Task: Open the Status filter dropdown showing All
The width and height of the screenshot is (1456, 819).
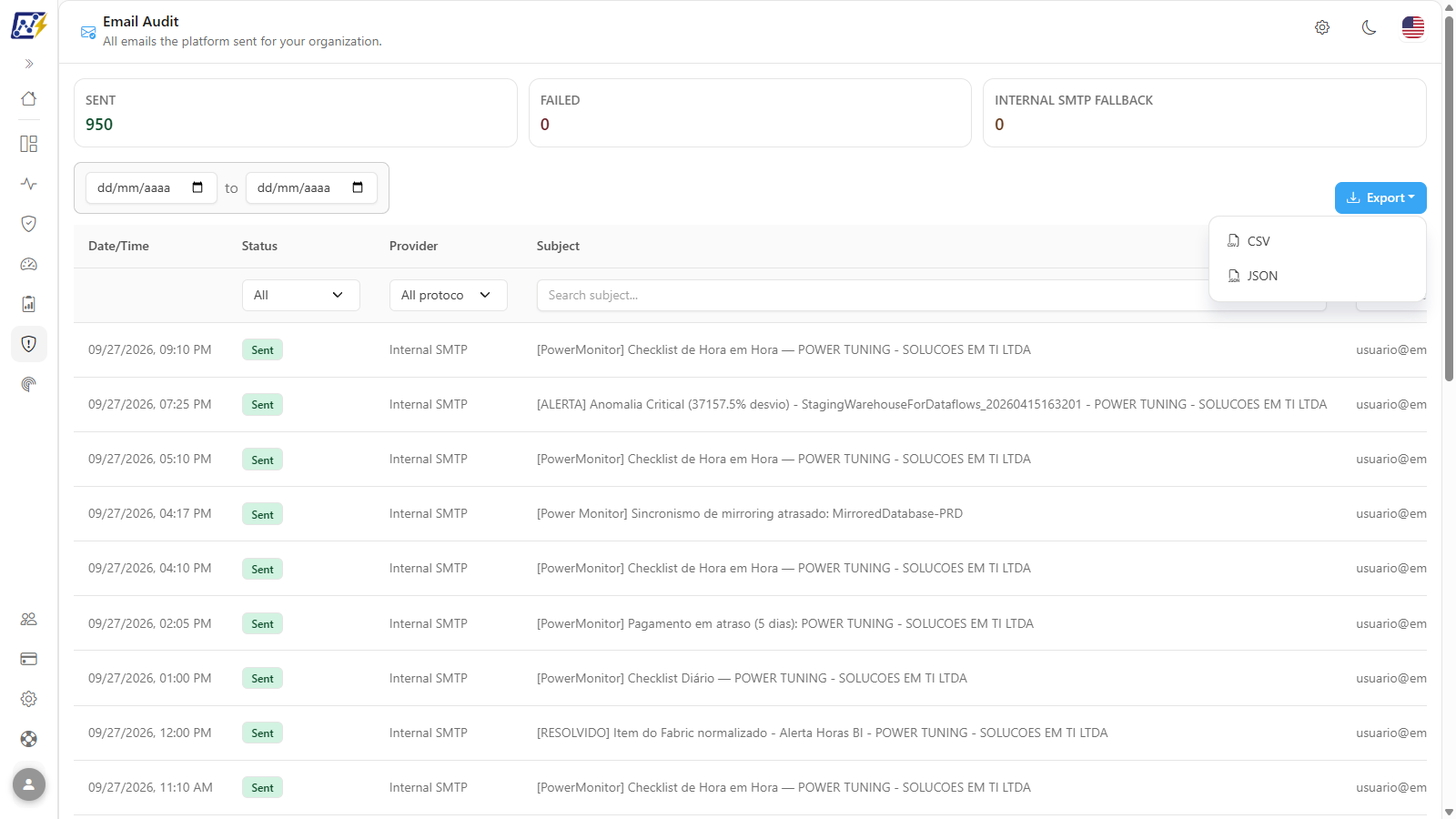Action: [301, 295]
